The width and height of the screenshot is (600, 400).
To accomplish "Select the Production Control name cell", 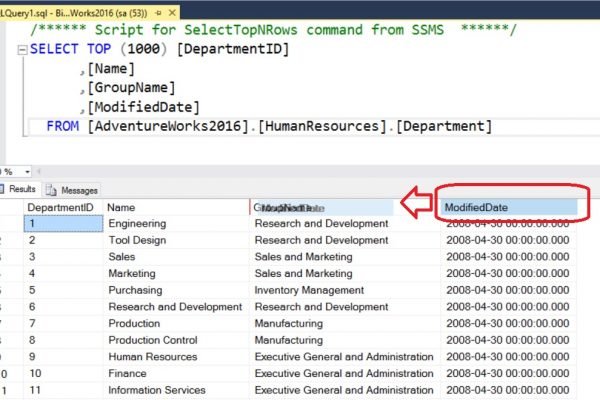I will click(x=176, y=340).
